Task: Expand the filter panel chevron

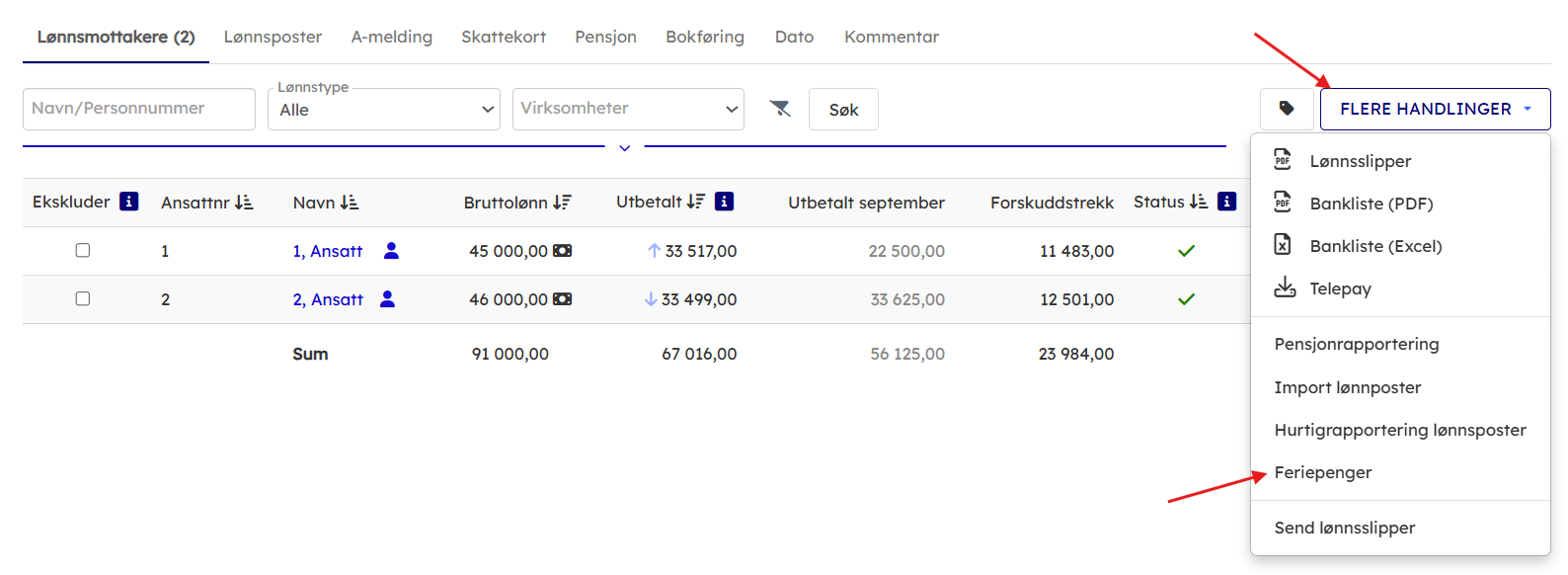Action: [624, 148]
